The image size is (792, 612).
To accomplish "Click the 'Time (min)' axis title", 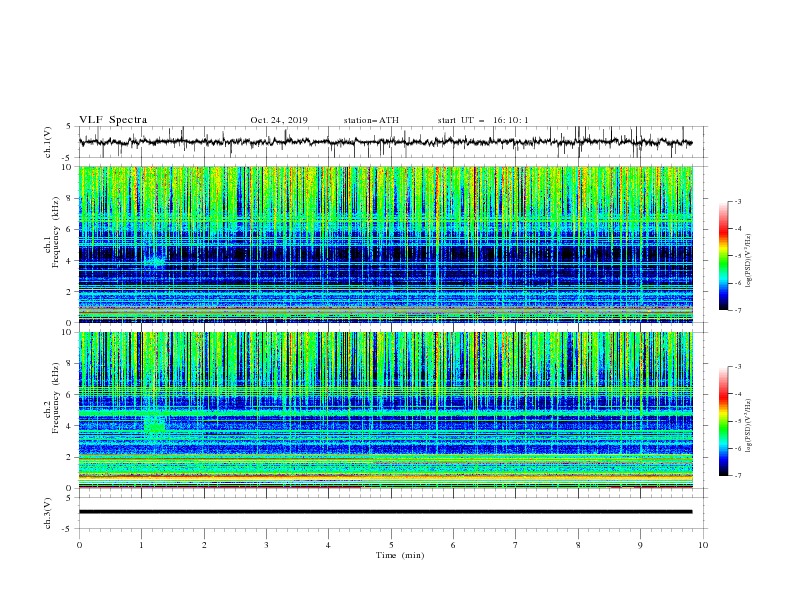I will coord(400,555).
